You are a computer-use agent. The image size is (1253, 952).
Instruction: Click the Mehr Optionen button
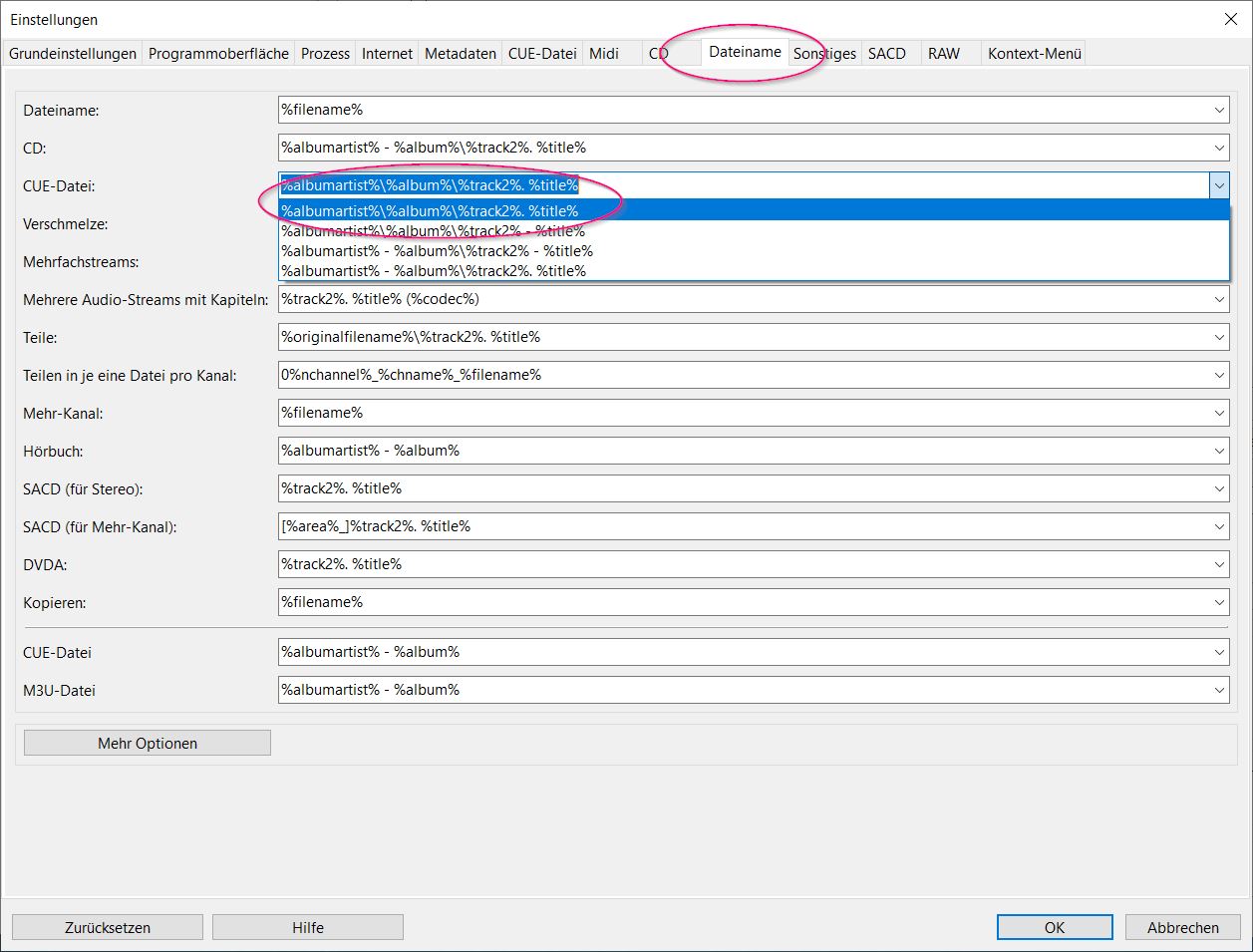[x=148, y=744]
